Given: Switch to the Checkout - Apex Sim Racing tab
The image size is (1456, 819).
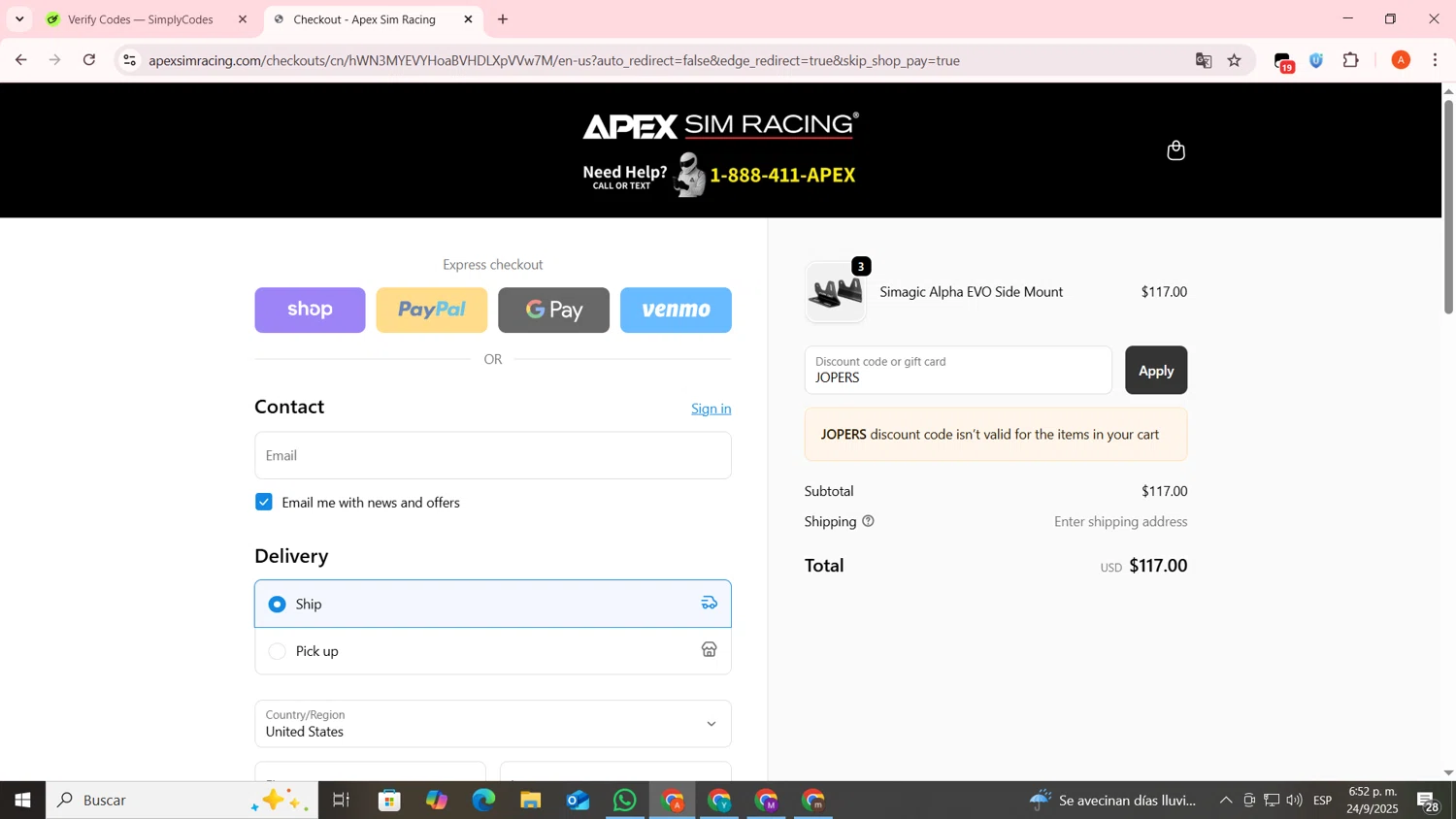Looking at the screenshot, I should click(x=364, y=19).
